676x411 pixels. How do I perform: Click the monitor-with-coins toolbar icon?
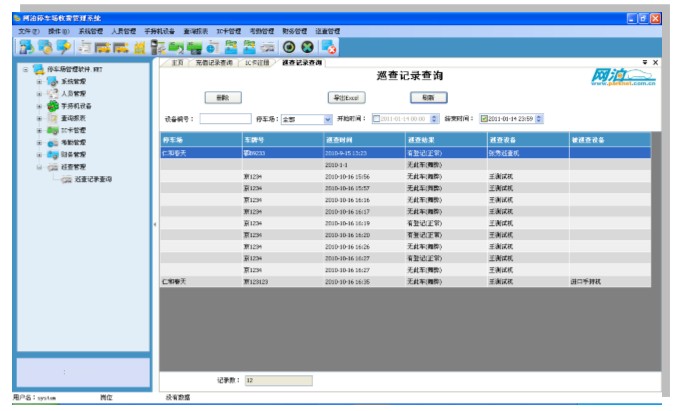pos(45,47)
